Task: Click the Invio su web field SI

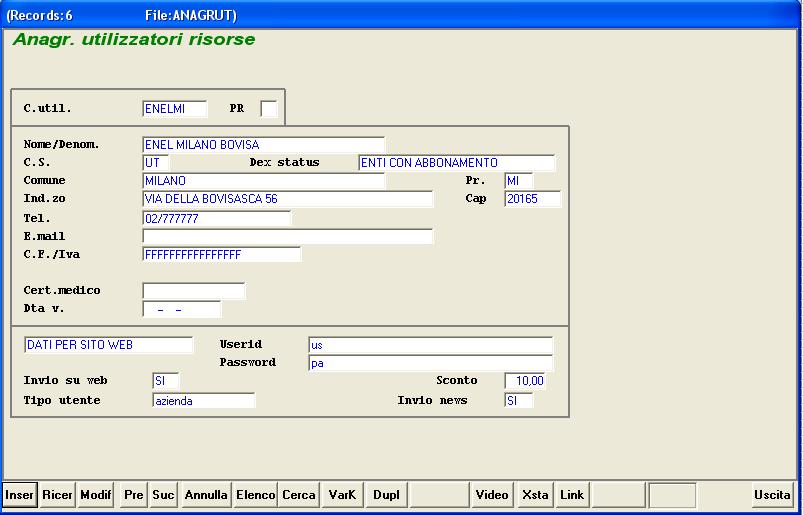Action: [x=166, y=381]
